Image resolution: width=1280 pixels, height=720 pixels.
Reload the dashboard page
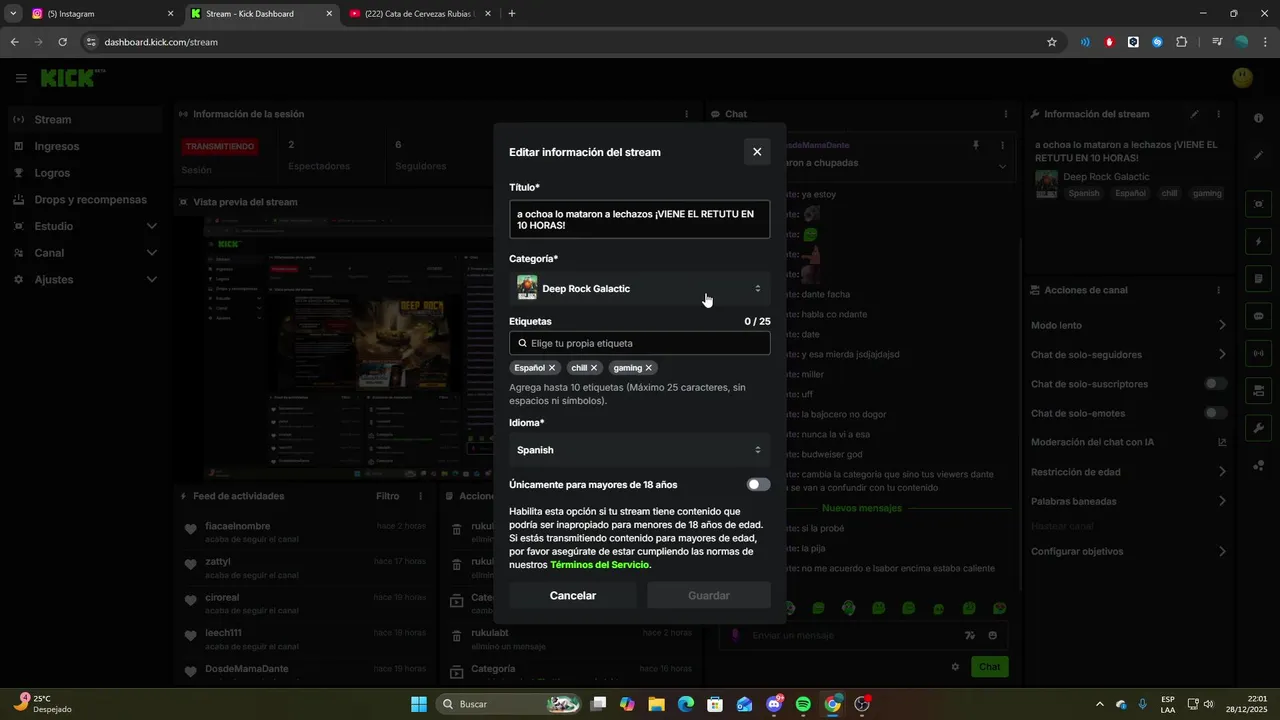[x=62, y=42]
